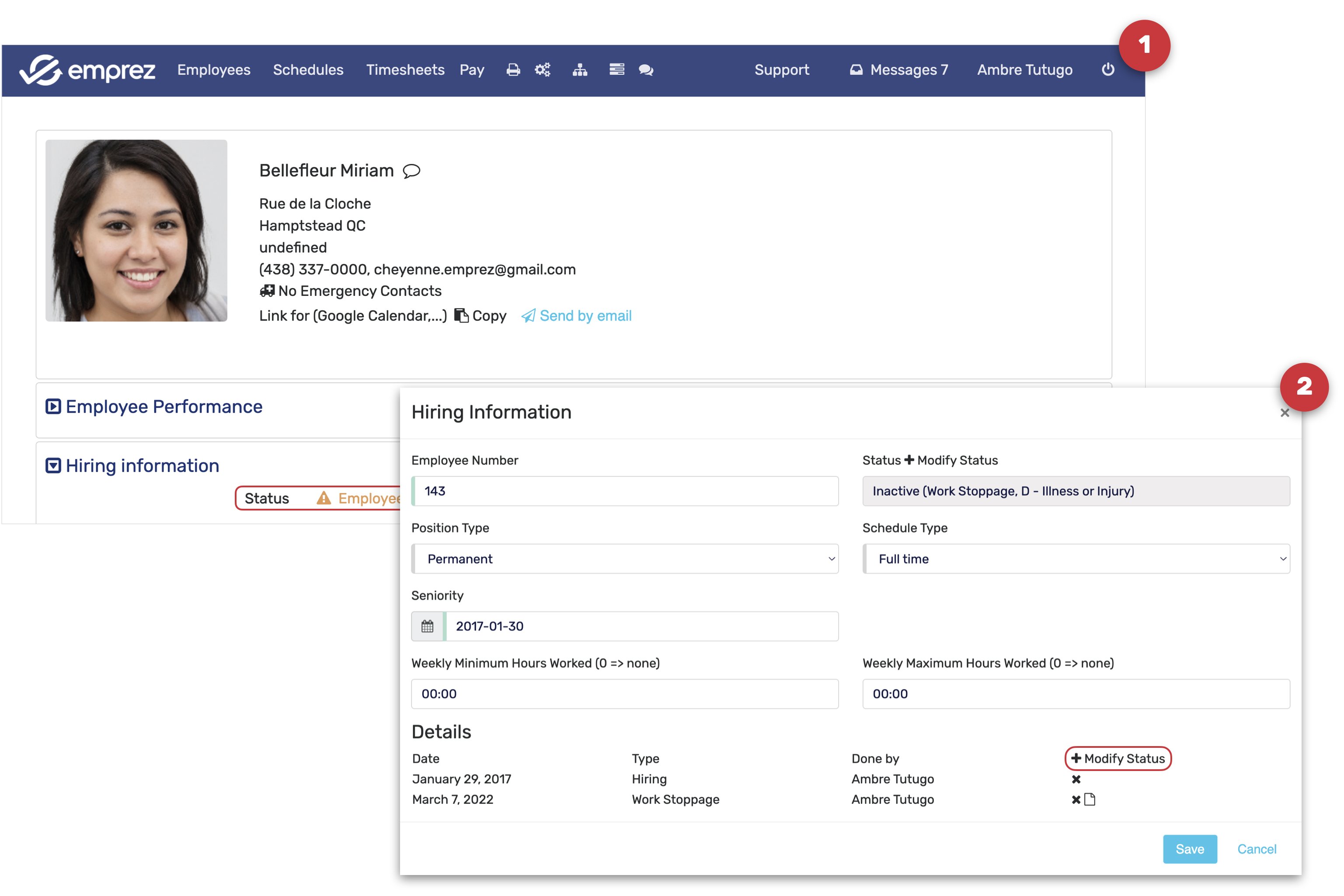The height and width of the screenshot is (896, 1344).
Task: Click the list rows navbar icon
Action: tap(616, 70)
